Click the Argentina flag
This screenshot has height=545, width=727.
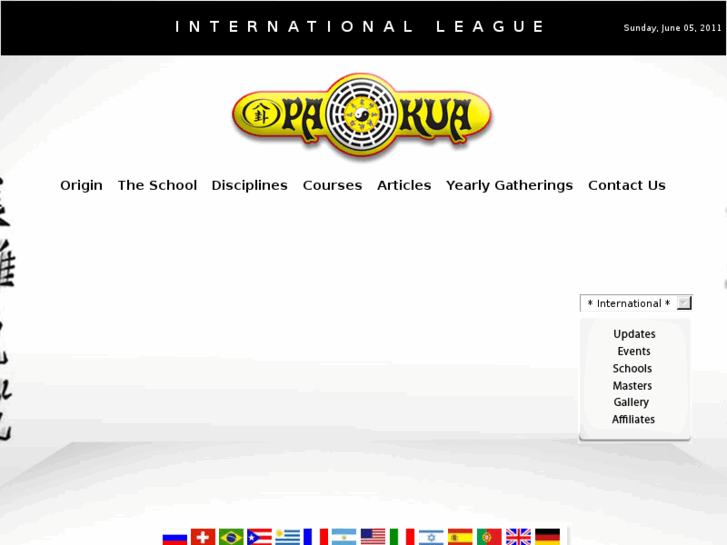click(344, 537)
